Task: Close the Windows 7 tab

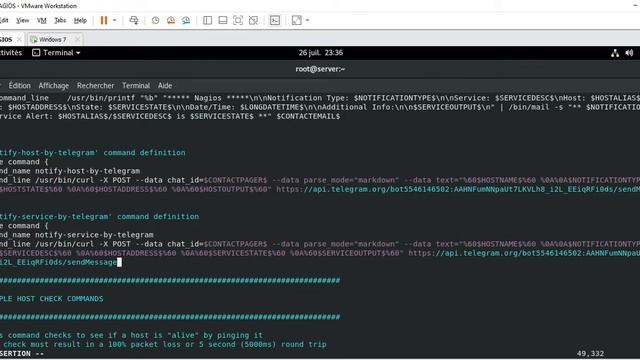Action: [77, 40]
